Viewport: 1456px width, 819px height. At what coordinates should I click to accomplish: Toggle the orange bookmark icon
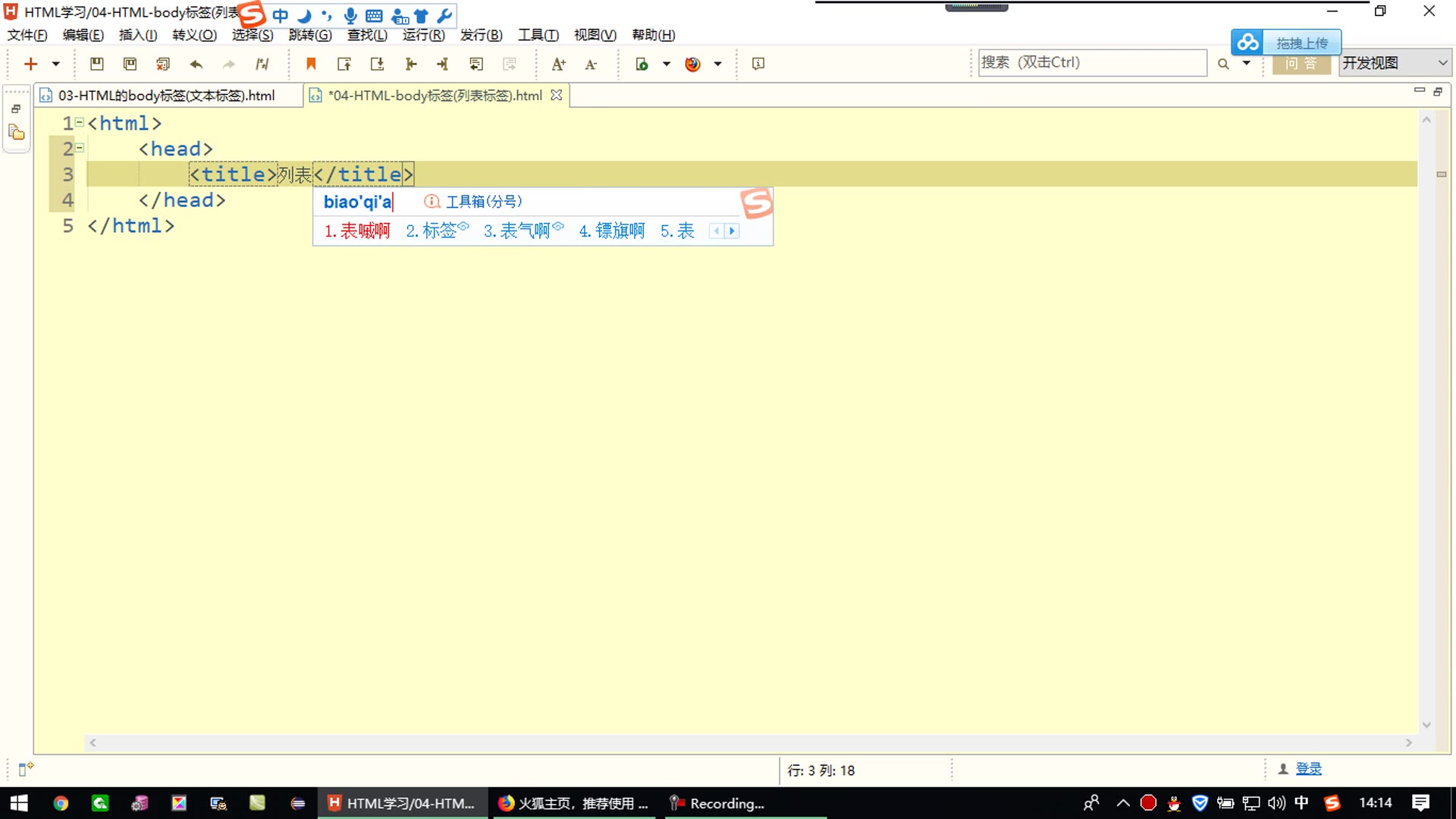point(310,64)
